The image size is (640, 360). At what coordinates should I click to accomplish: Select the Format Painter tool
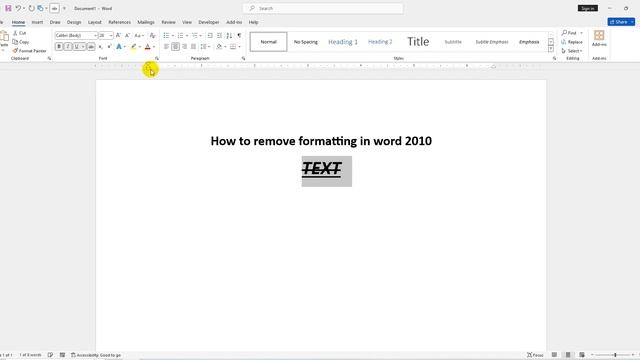(x=29, y=51)
